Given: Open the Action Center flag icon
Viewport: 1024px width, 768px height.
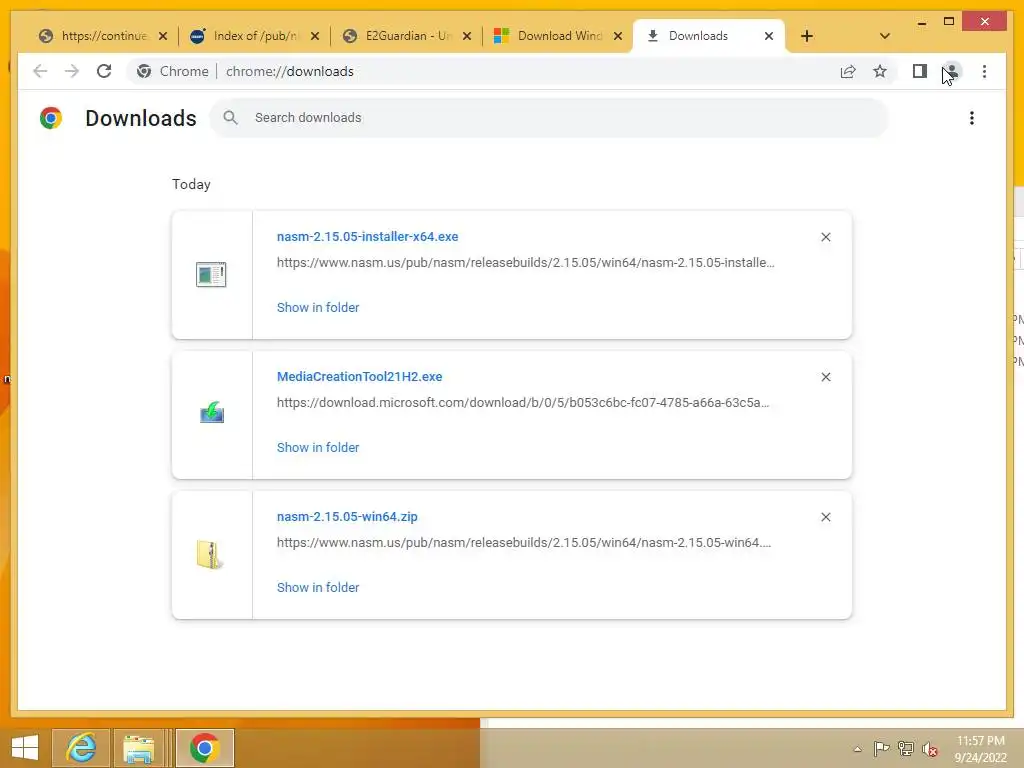Looking at the screenshot, I should pos(881,748).
